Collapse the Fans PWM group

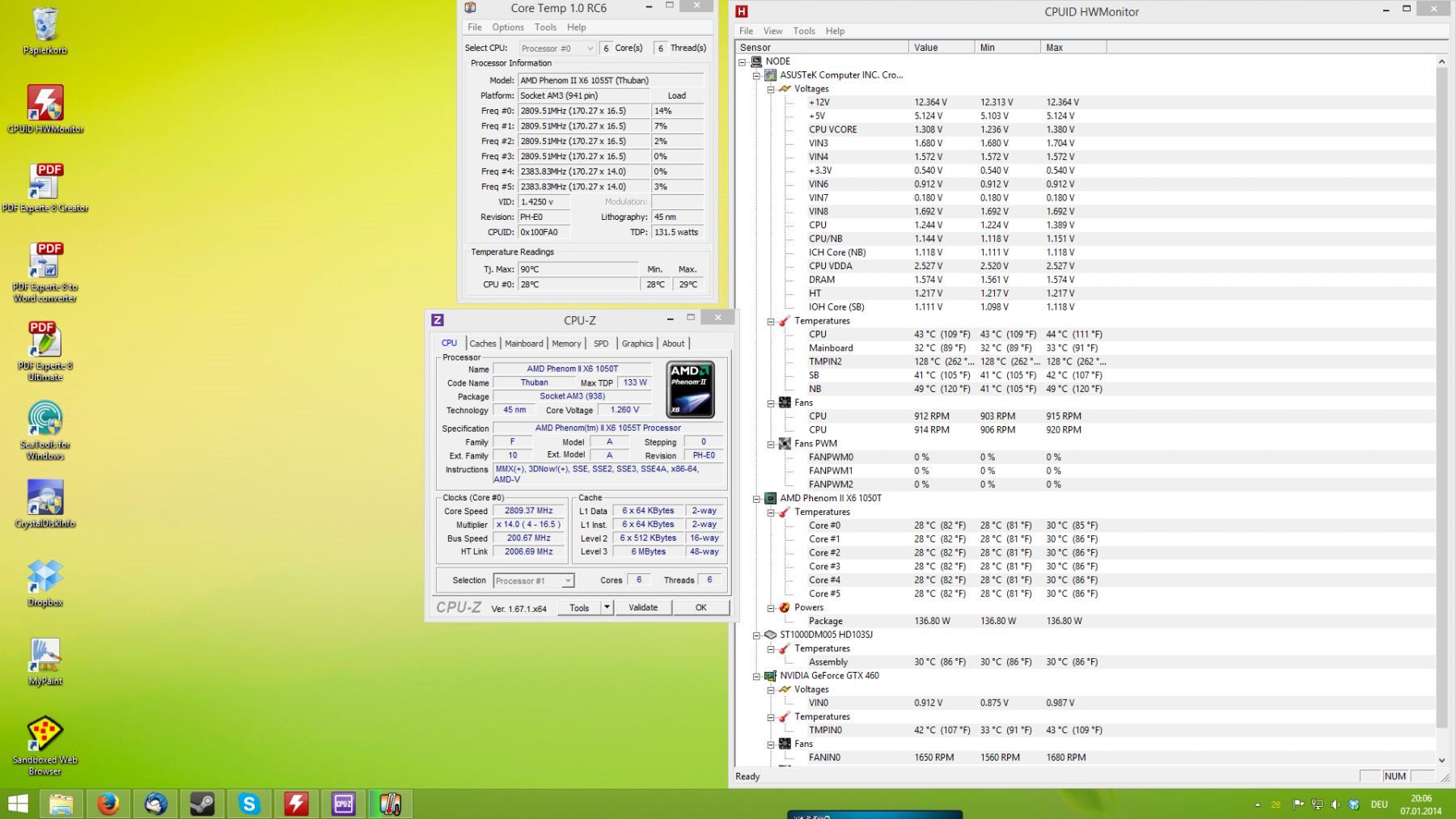point(771,444)
